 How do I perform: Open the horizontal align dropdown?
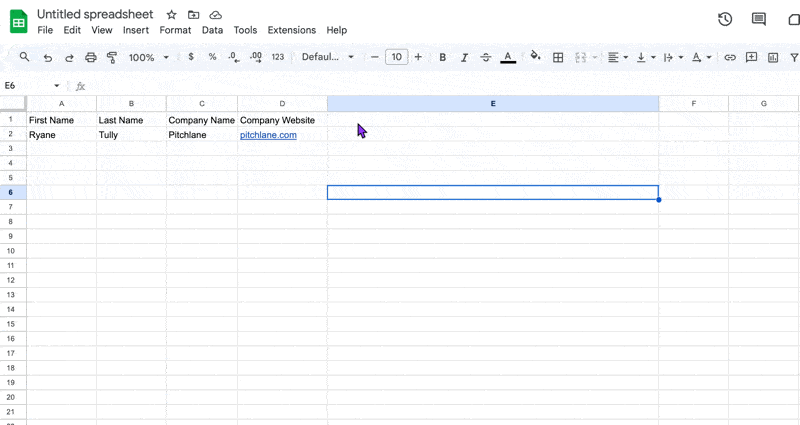point(618,57)
